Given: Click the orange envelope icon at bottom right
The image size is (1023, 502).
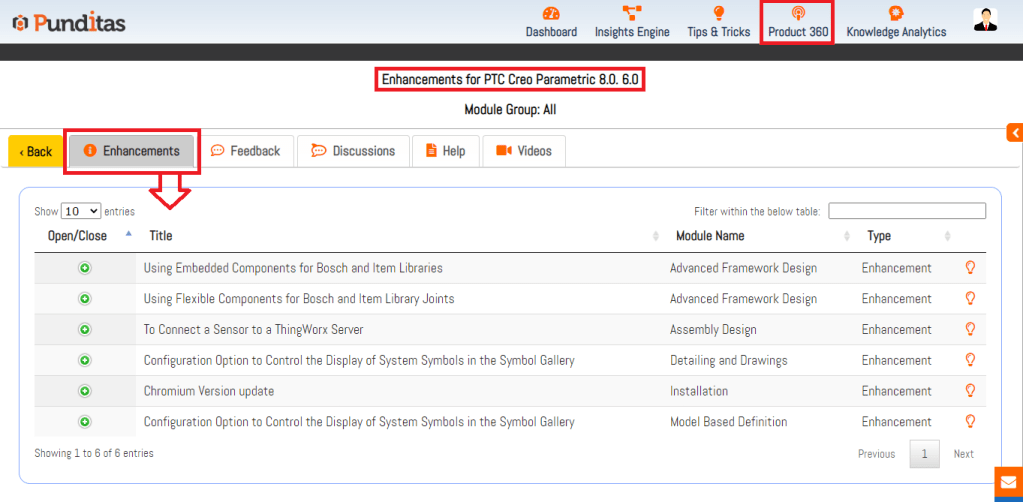Looking at the screenshot, I should (x=1008, y=484).
